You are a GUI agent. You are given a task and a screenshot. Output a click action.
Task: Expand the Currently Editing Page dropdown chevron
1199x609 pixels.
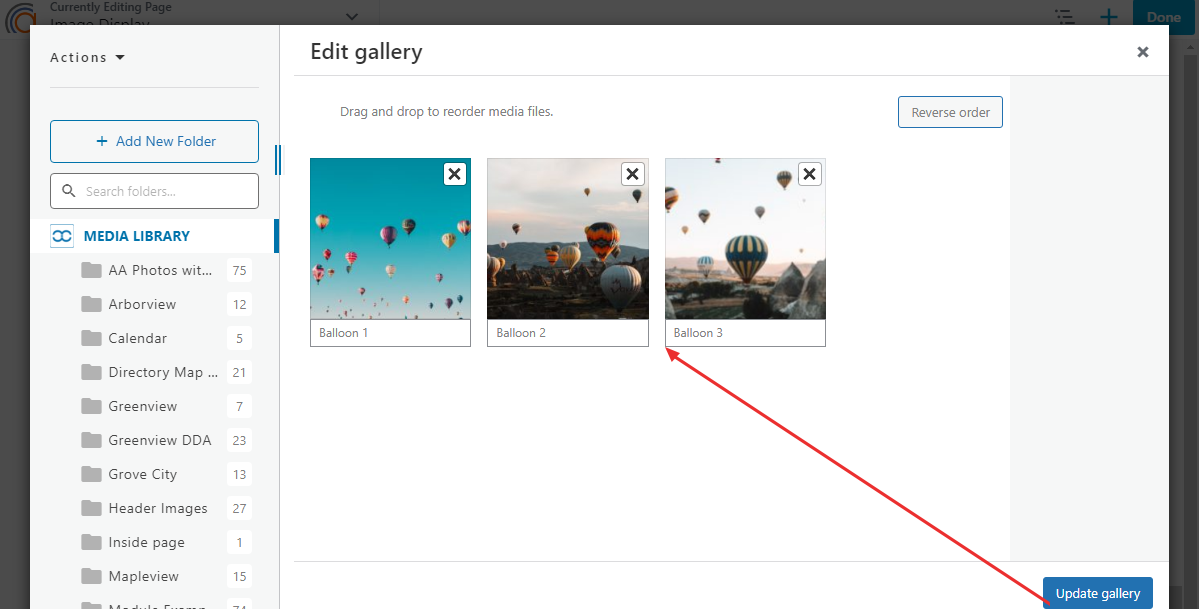click(x=352, y=17)
